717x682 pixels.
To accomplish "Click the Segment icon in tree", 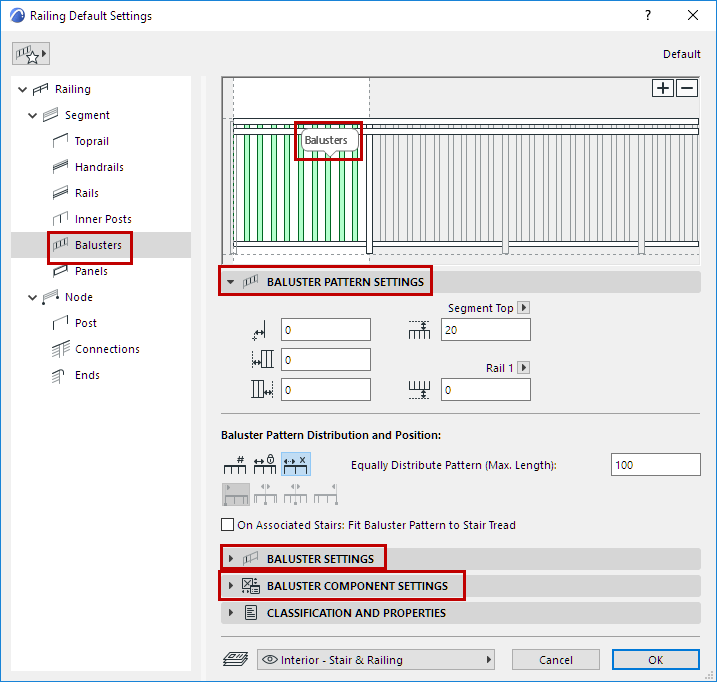I will pyautogui.click(x=50, y=115).
